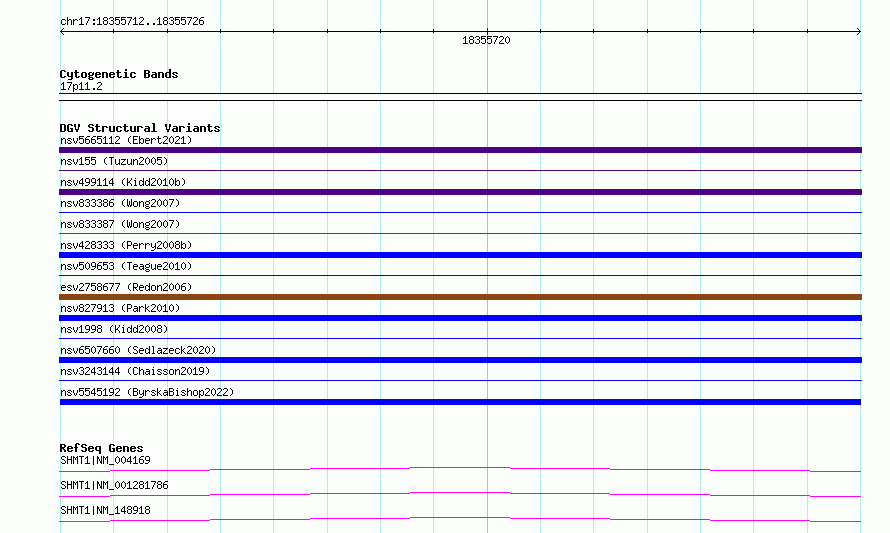Click the 17p11.2 band label
Viewport: 890px width, 533px height.
click(x=81, y=86)
